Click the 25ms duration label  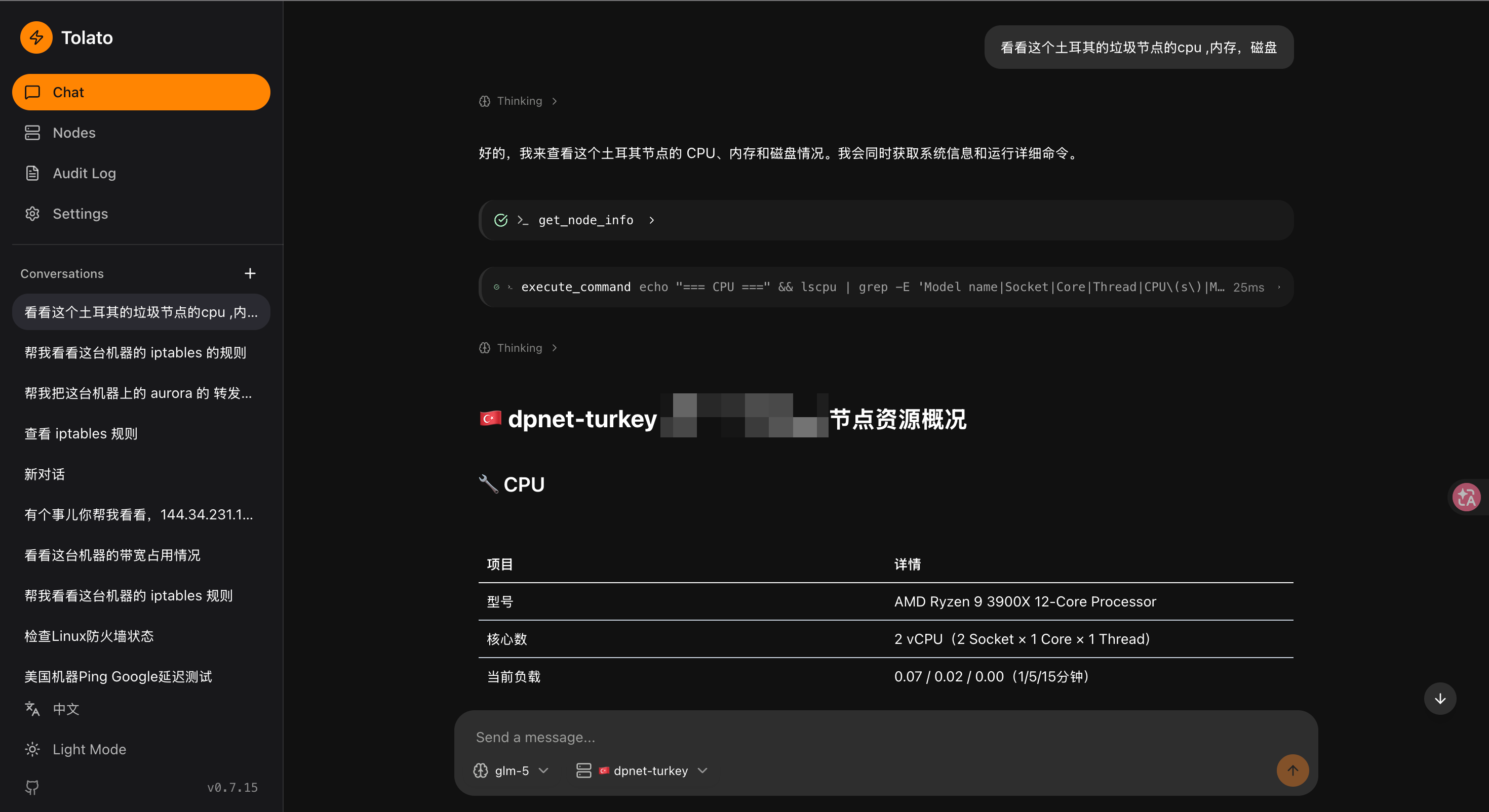coord(1248,287)
